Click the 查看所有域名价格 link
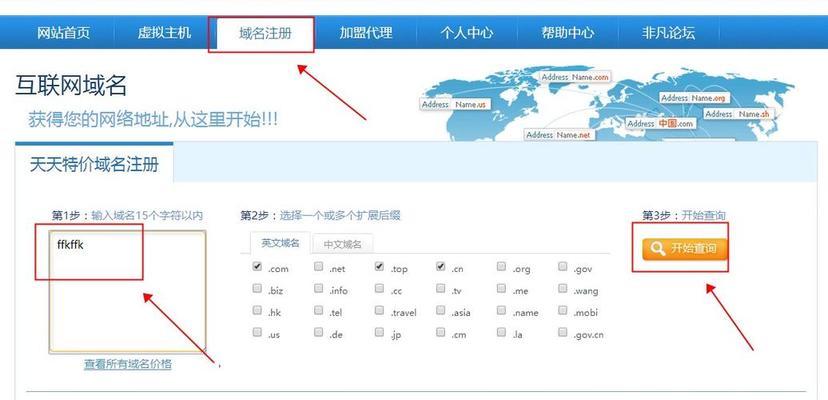 coord(128,364)
